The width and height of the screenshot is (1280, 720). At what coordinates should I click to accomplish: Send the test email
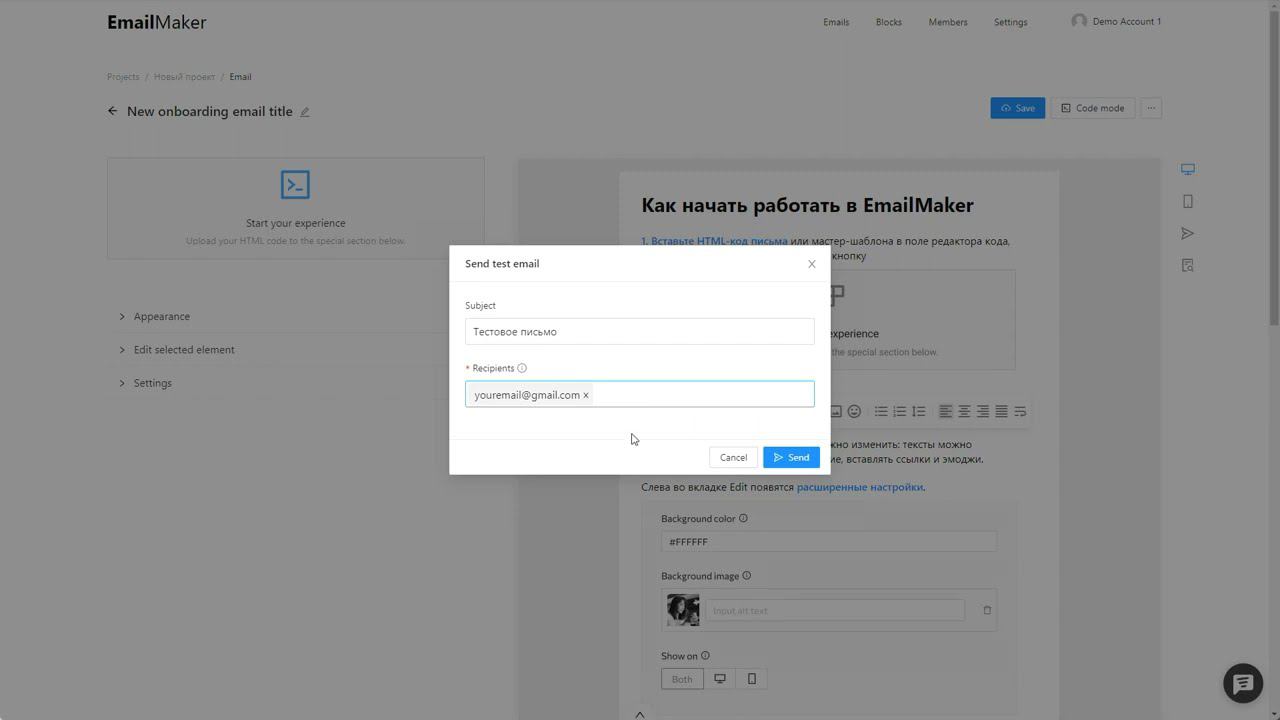[791, 457]
